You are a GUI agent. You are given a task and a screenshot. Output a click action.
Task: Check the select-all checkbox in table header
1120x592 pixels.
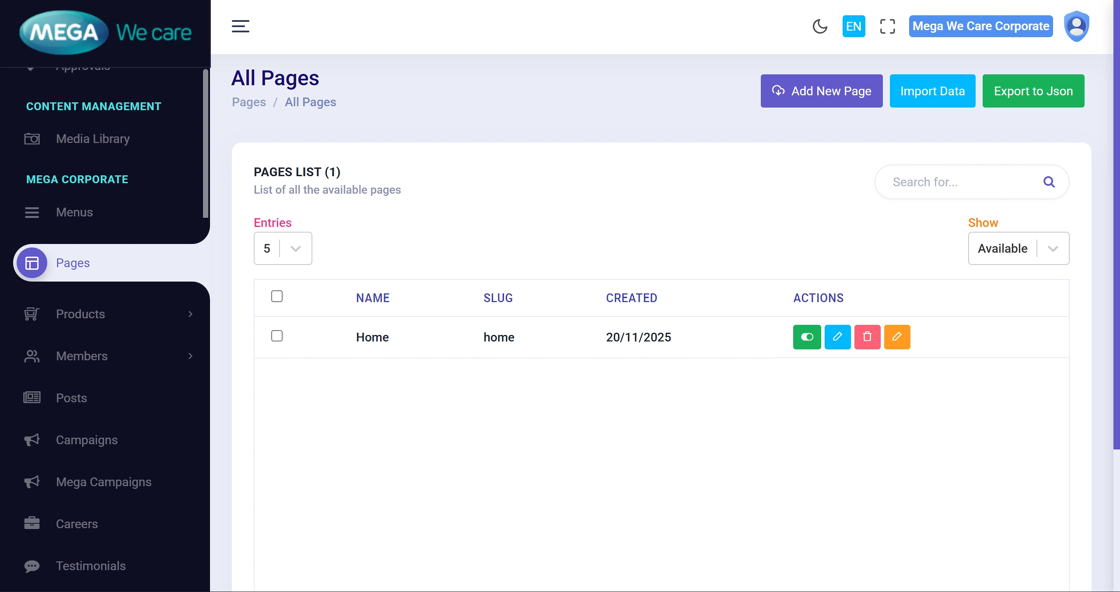tap(277, 296)
